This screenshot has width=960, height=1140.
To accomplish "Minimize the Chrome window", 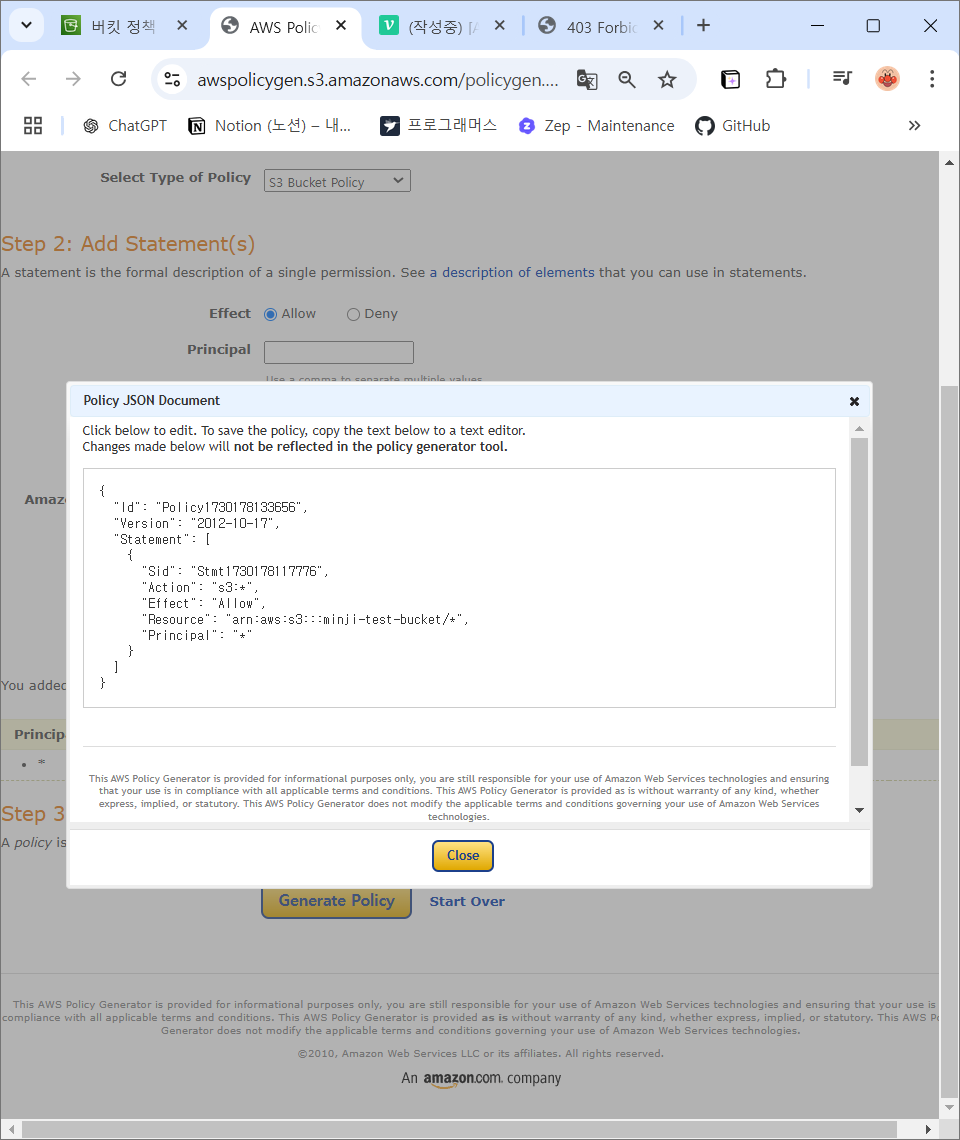I will [817, 26].
